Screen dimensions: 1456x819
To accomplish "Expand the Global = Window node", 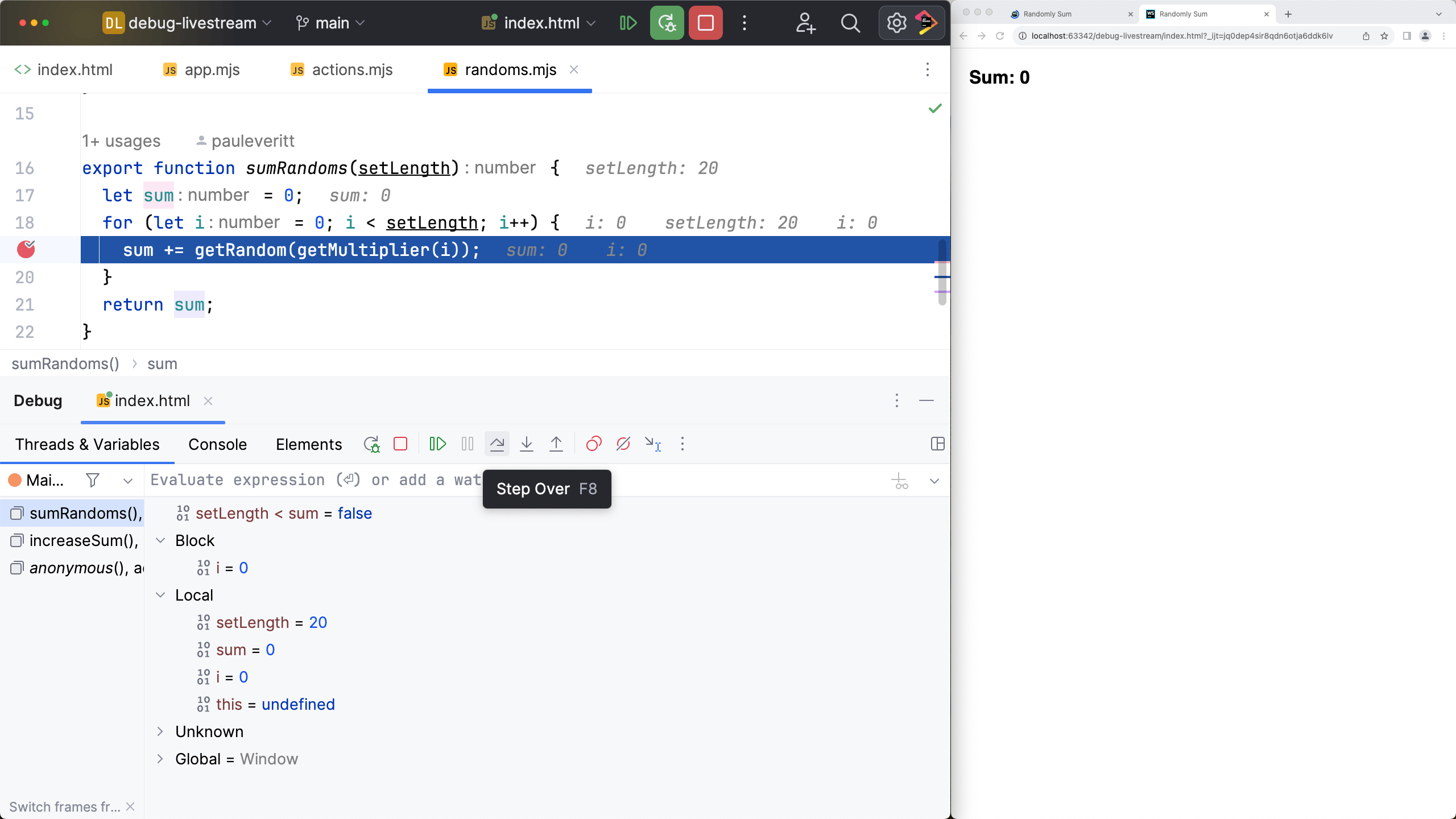I will (x=160, y=759).
